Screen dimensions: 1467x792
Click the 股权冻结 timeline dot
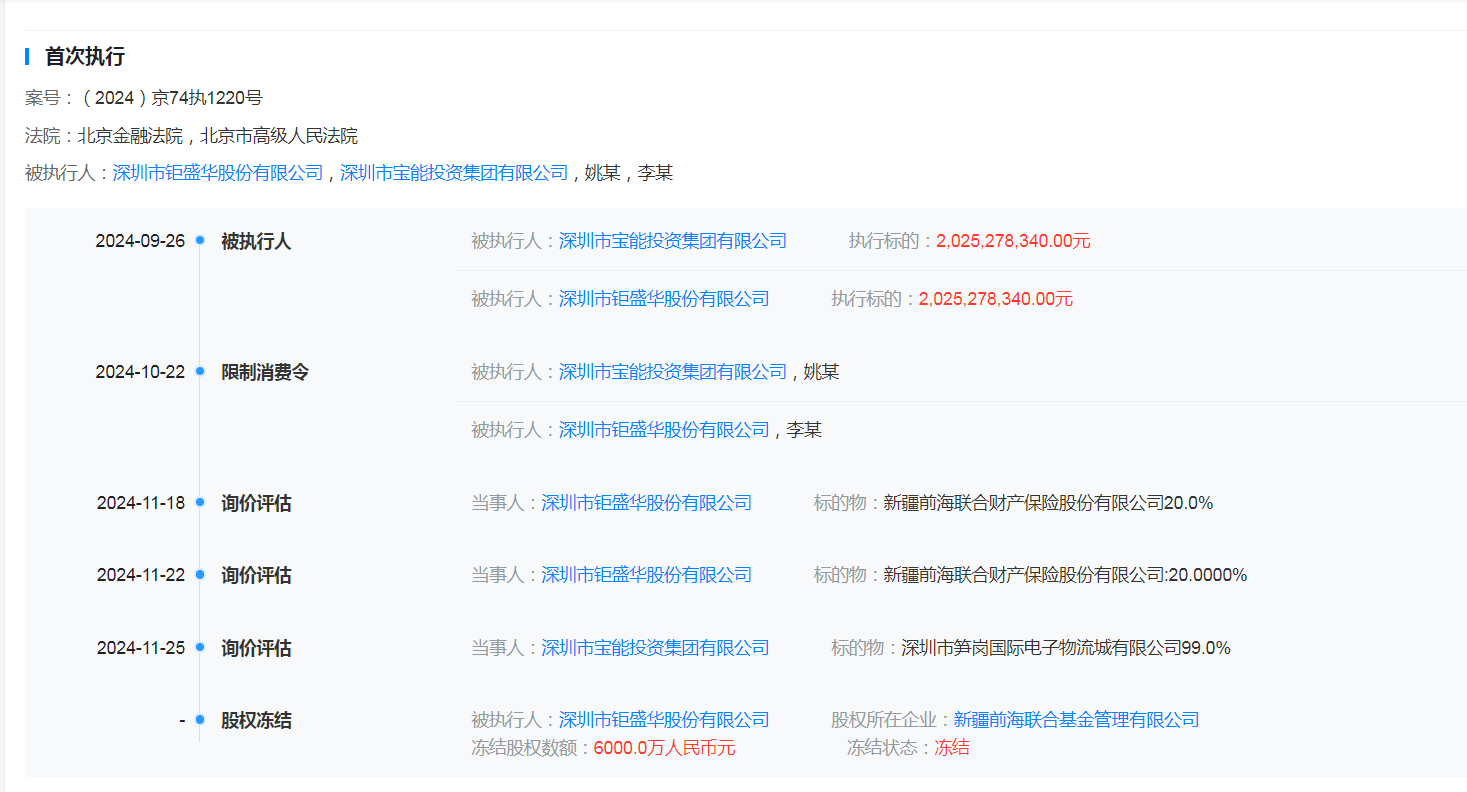(x=200, y=720)
